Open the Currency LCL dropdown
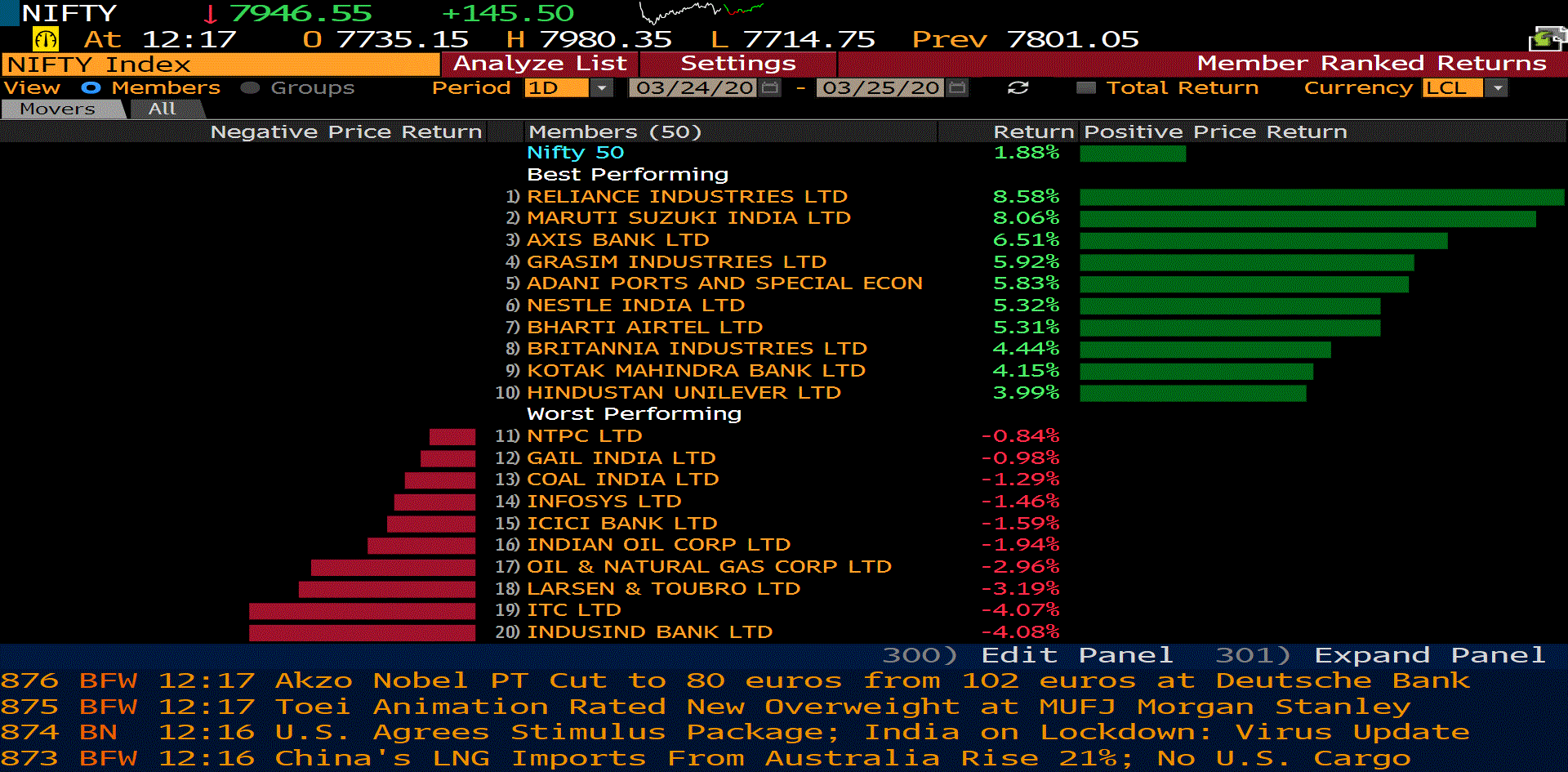This screenshot has width=1568, height=772. pos(1496,88)
